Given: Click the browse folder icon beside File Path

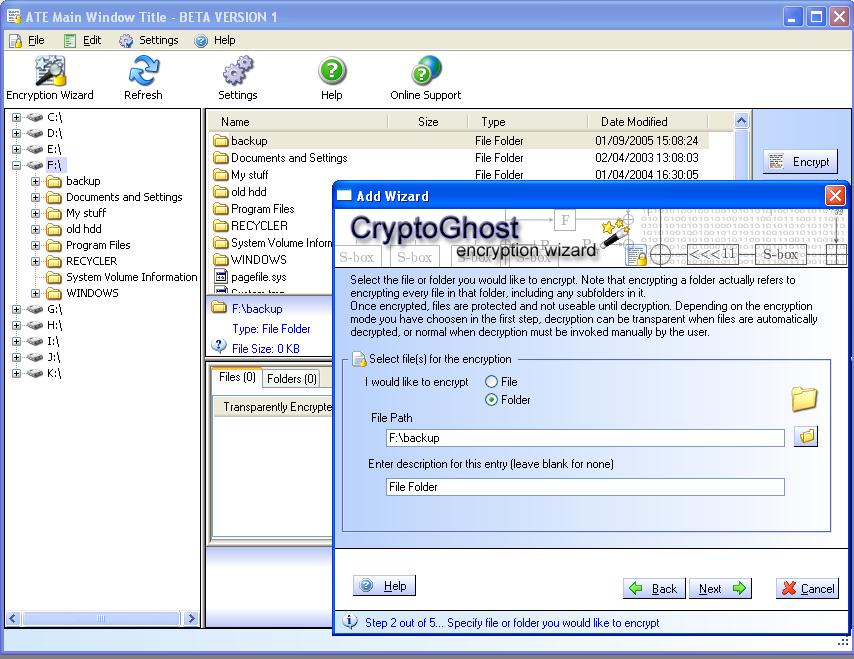Looking at the screenshot, I should point(806,437).
